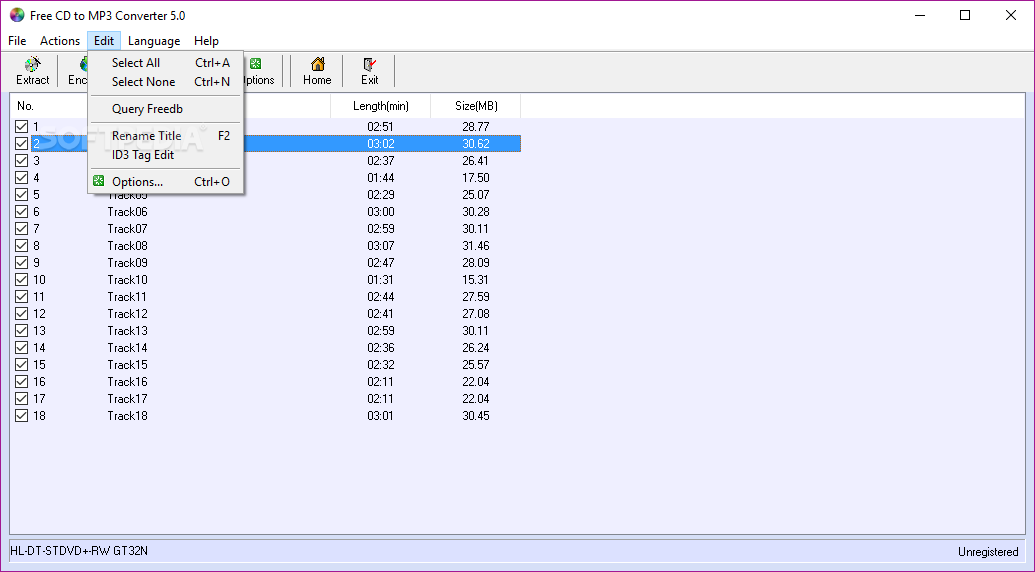Click the 17.50 size value
Viewport: 1035px width, 572px height.
(x=476, y=177)
